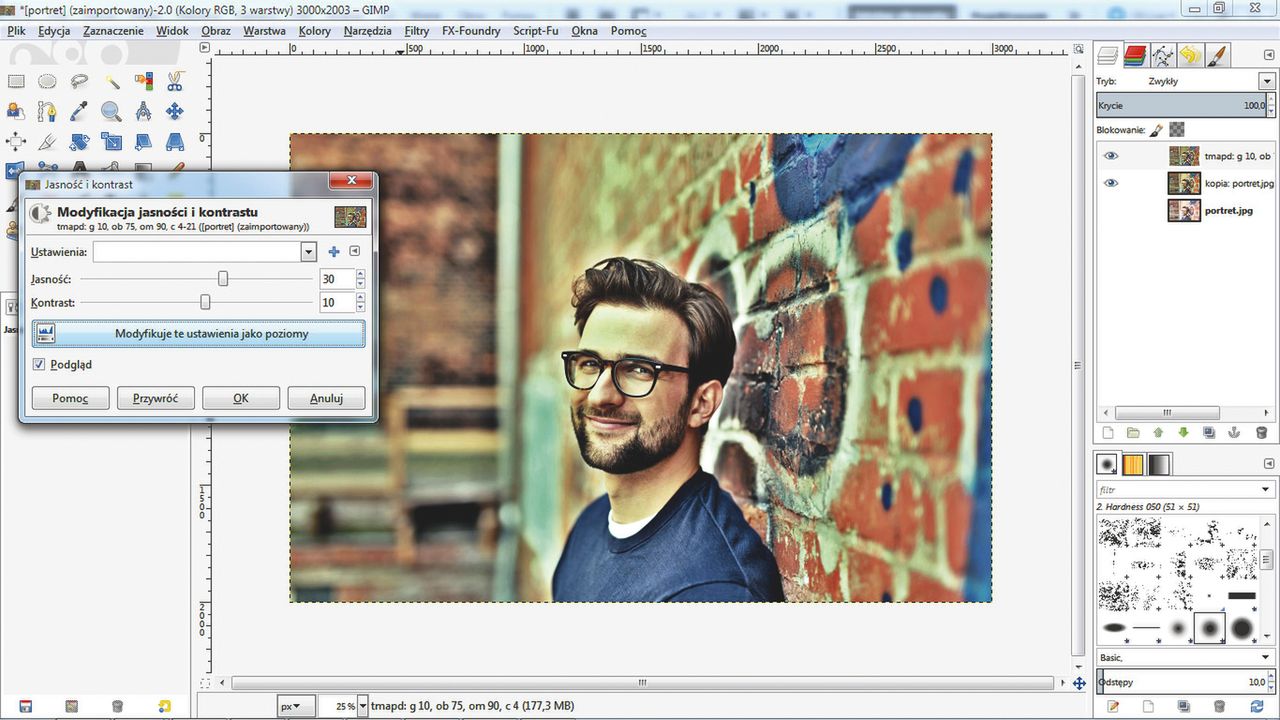Click the Anuluj cancel button
This screenshot has height=720, width=1280.
326,398
